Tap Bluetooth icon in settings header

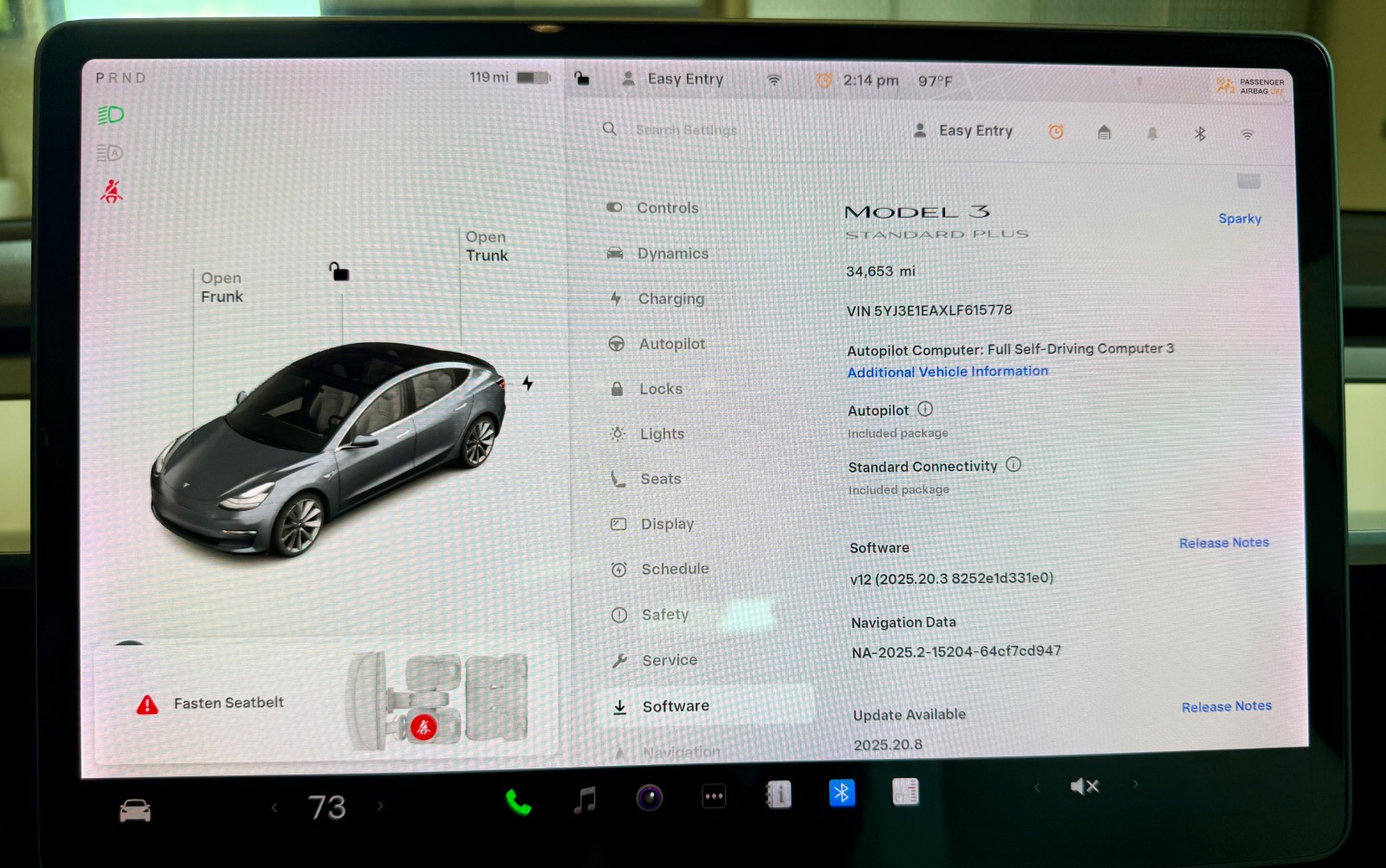click(1200, 133)
